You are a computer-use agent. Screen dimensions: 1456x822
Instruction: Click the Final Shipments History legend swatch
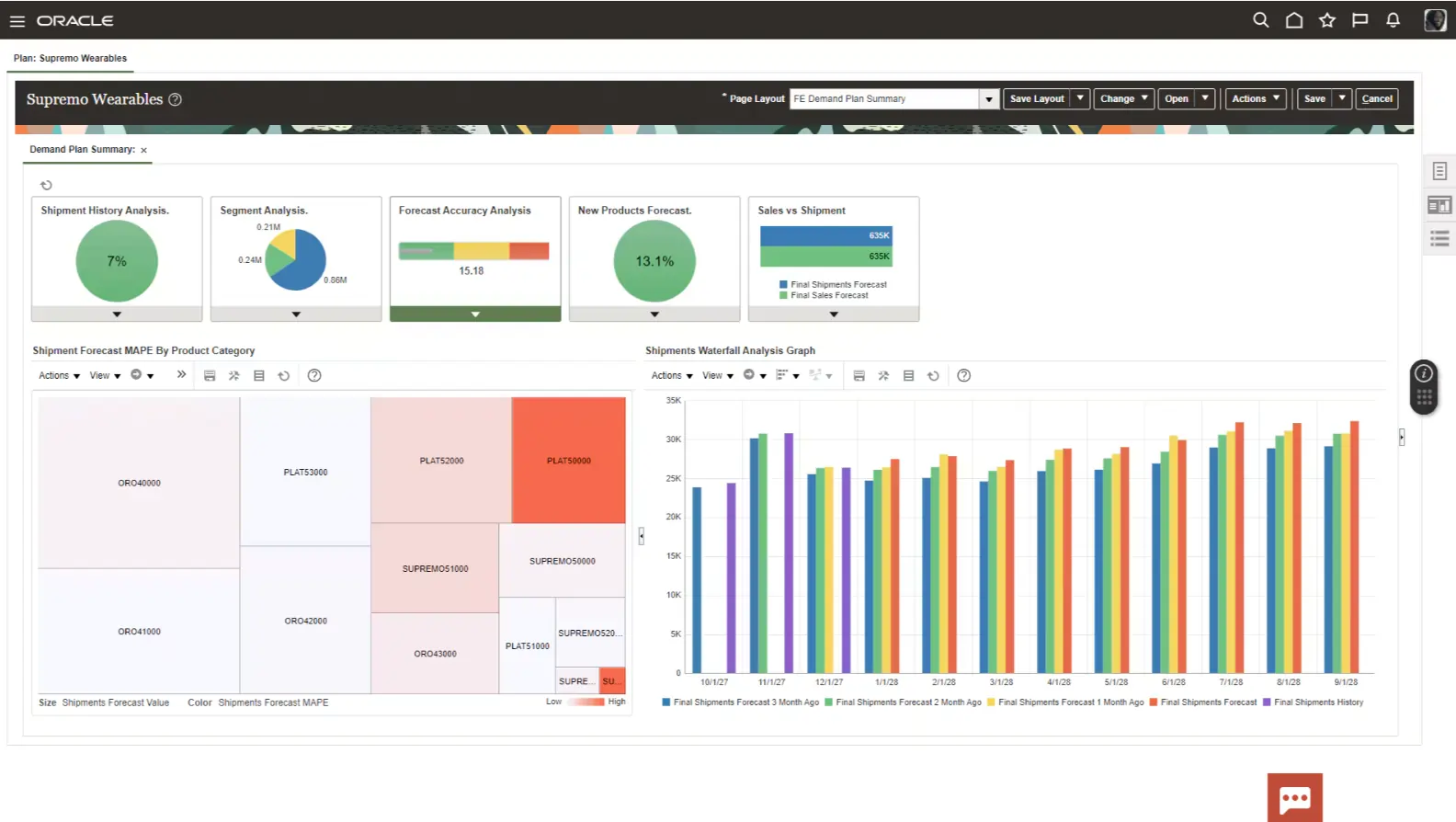click(1267, 702)
